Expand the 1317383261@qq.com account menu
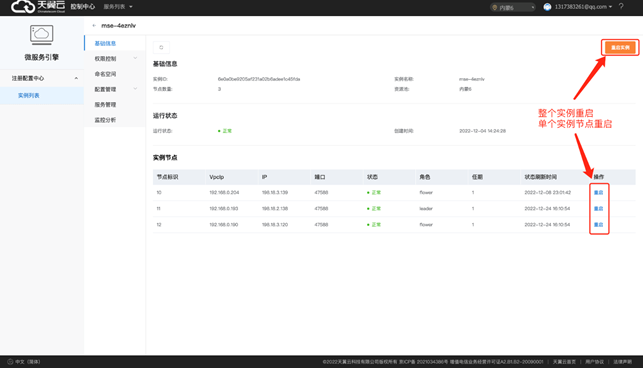Screen dimensions: 643x368 (x=583, y=7)
